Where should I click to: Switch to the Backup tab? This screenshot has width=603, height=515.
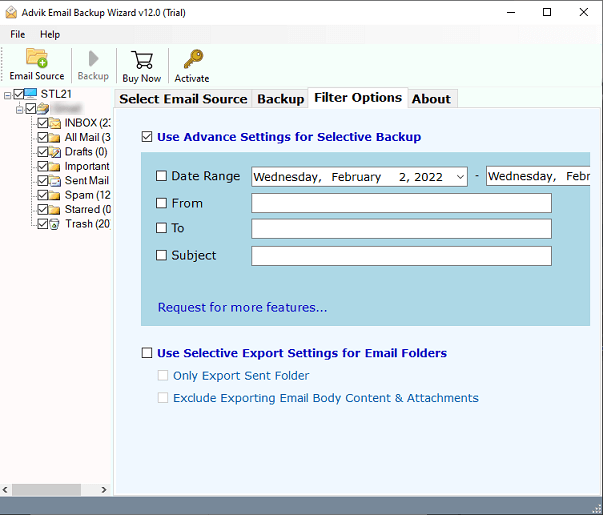(281, 99)
